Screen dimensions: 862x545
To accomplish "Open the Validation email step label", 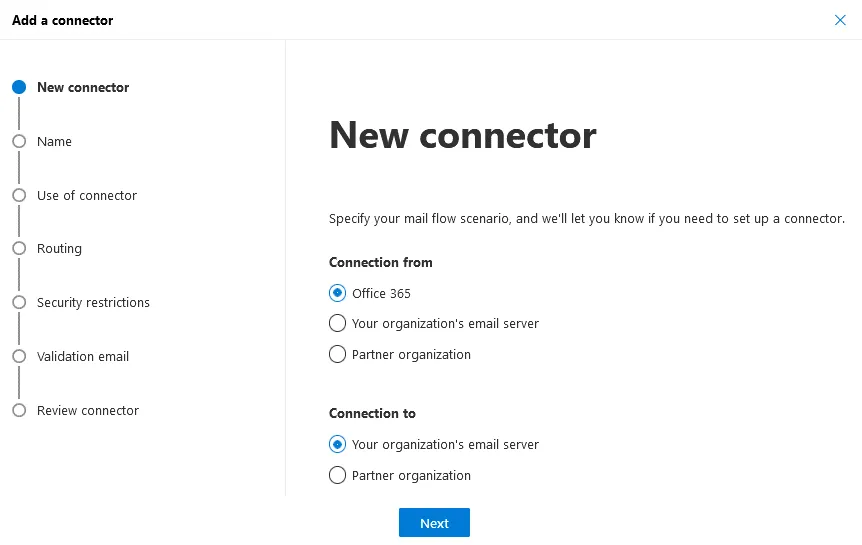I will click(83, 356).
